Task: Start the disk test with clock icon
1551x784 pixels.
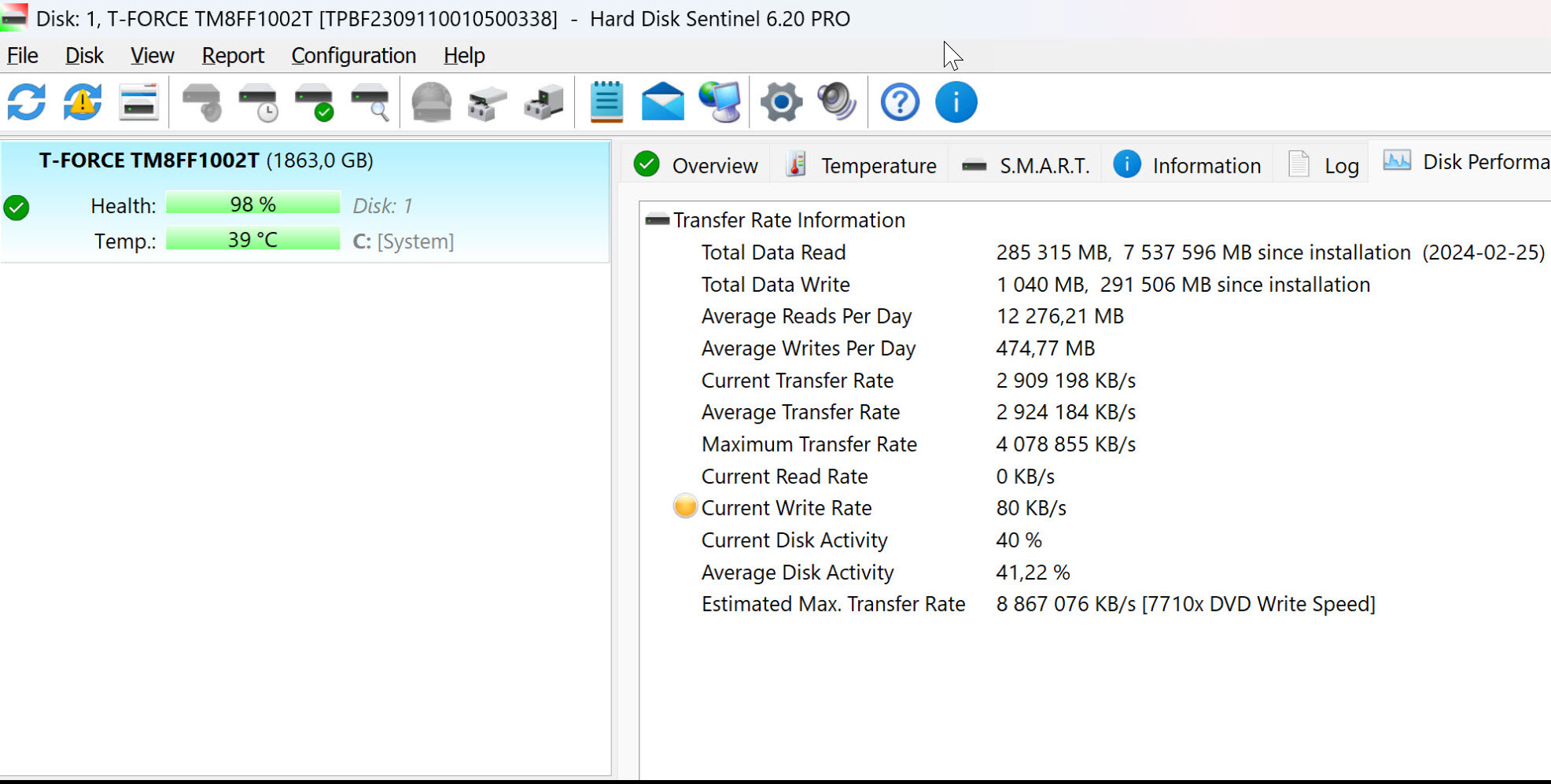Action: point(258,102)
